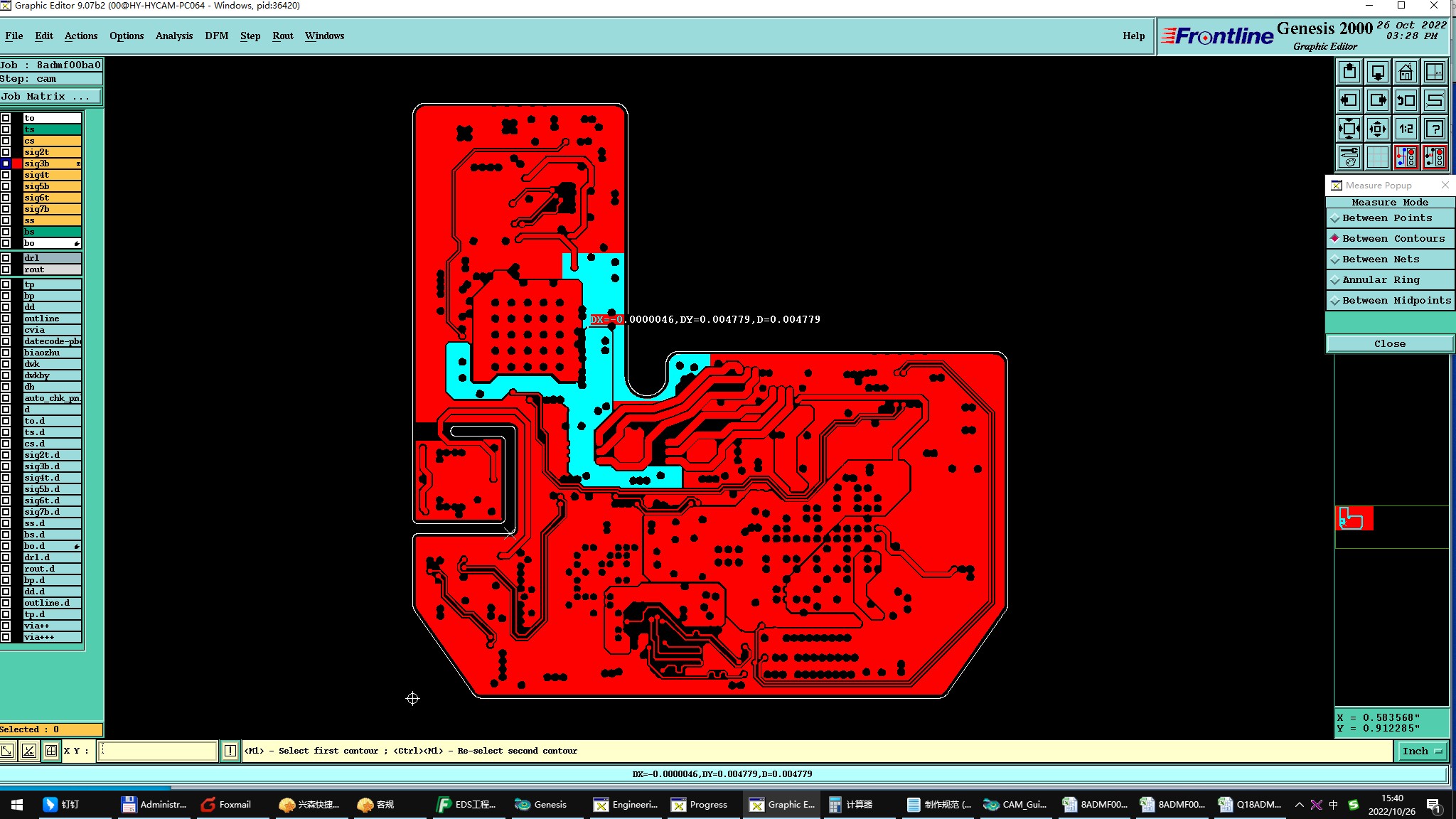Open the DFM menu
This screenshot has width=1456, height=819.
[216, 36]
